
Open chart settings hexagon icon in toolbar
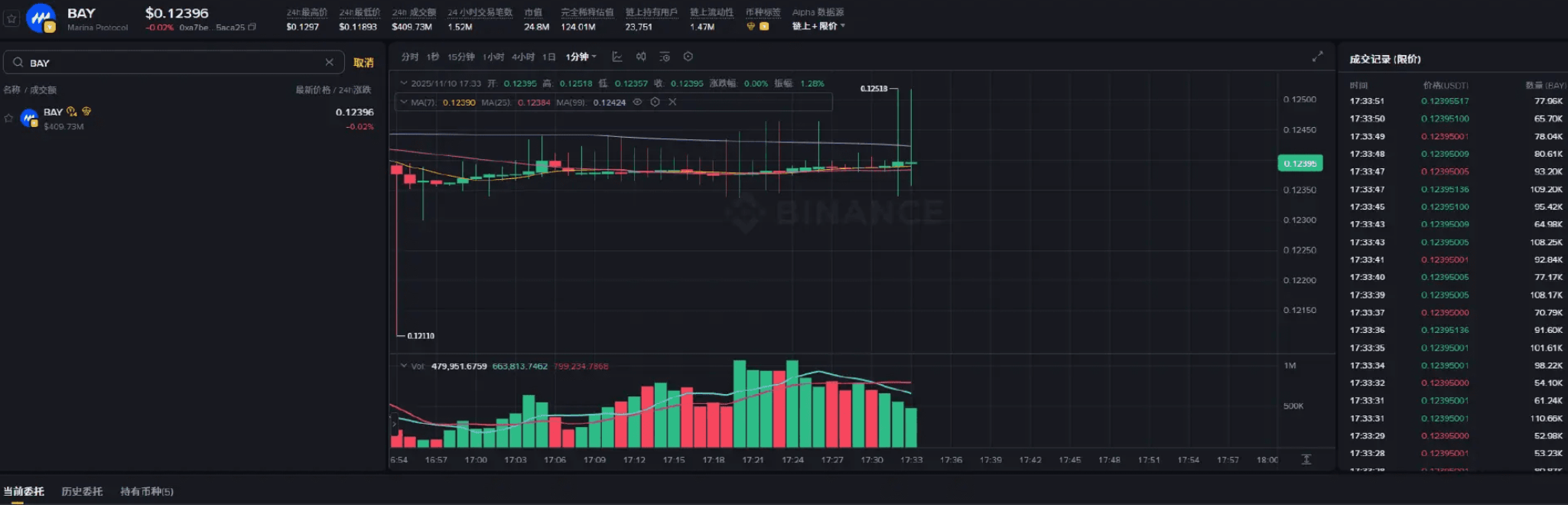(688, 57)
